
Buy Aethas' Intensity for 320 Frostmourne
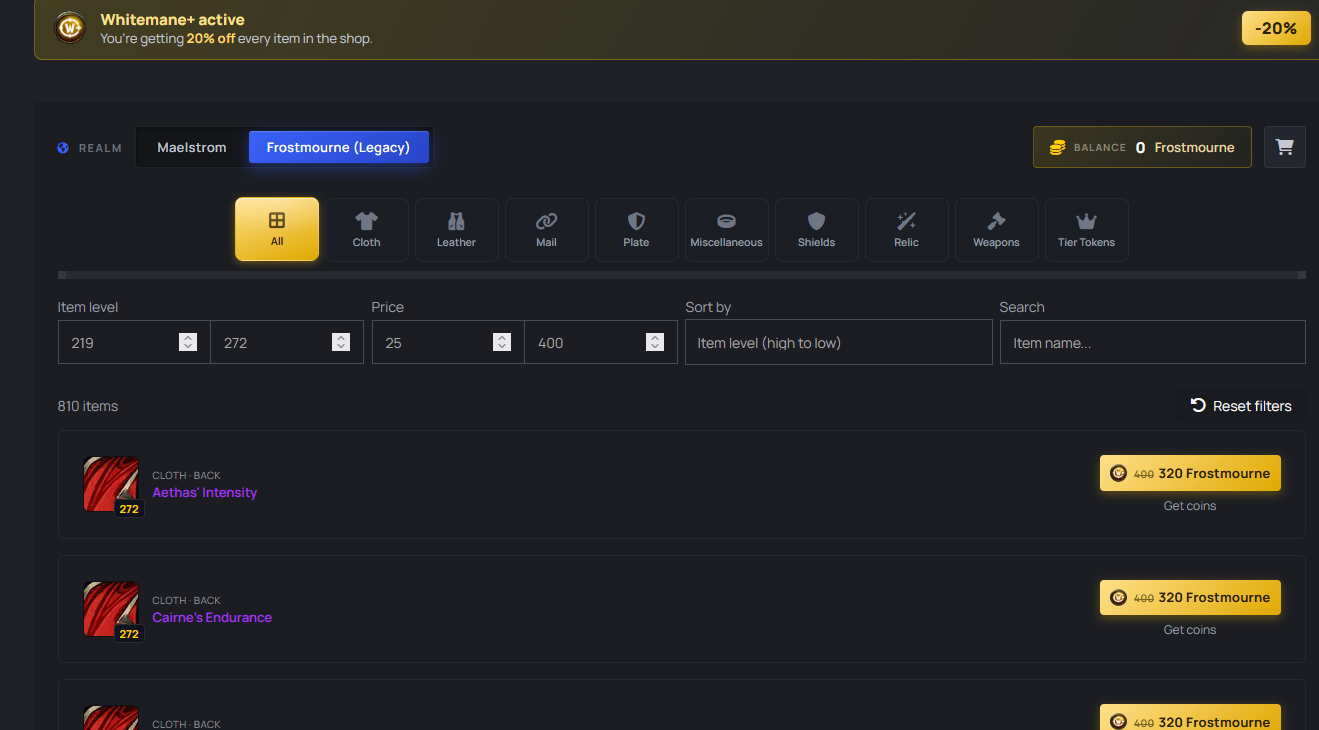[x=1190, y=474]
